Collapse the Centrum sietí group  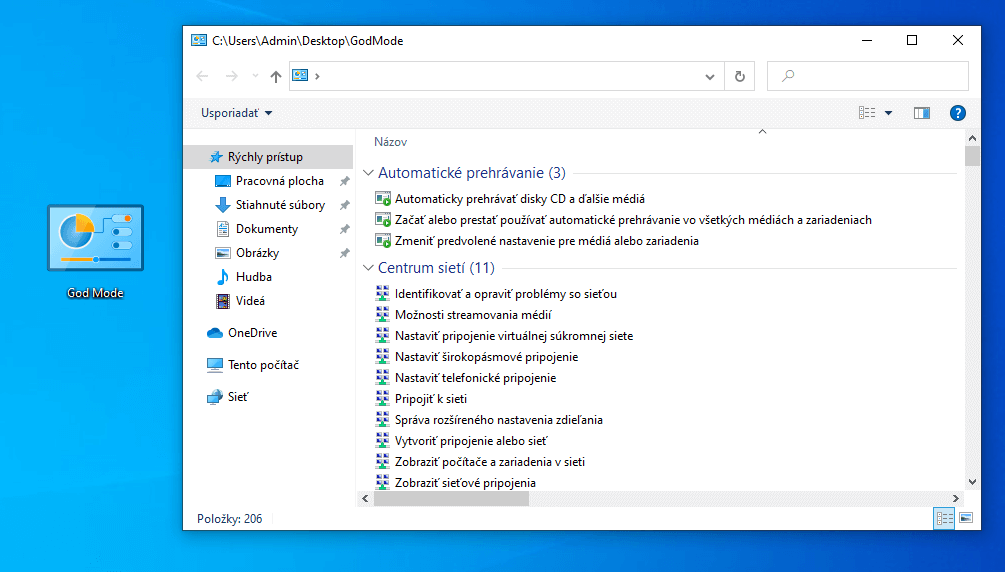tap(368, 268)
